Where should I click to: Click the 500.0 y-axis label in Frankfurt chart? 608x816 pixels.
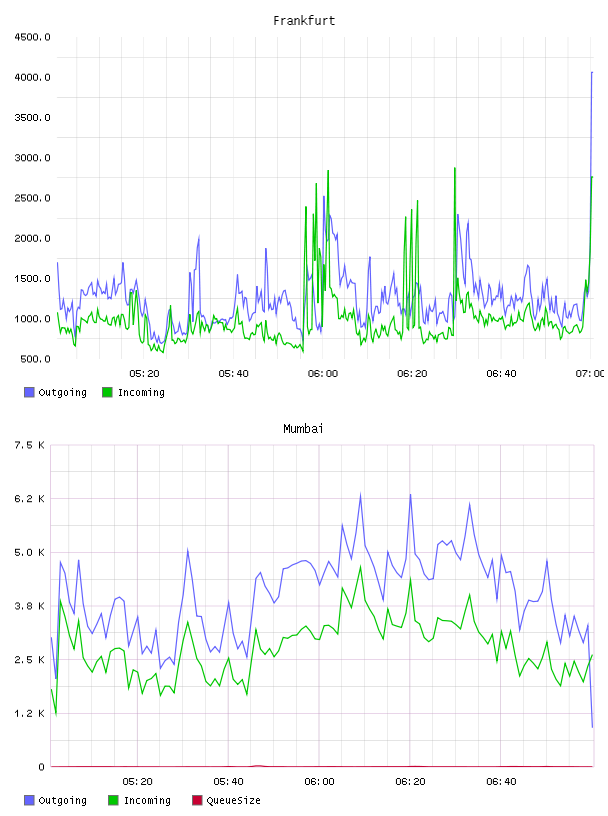tap(35, 359)
